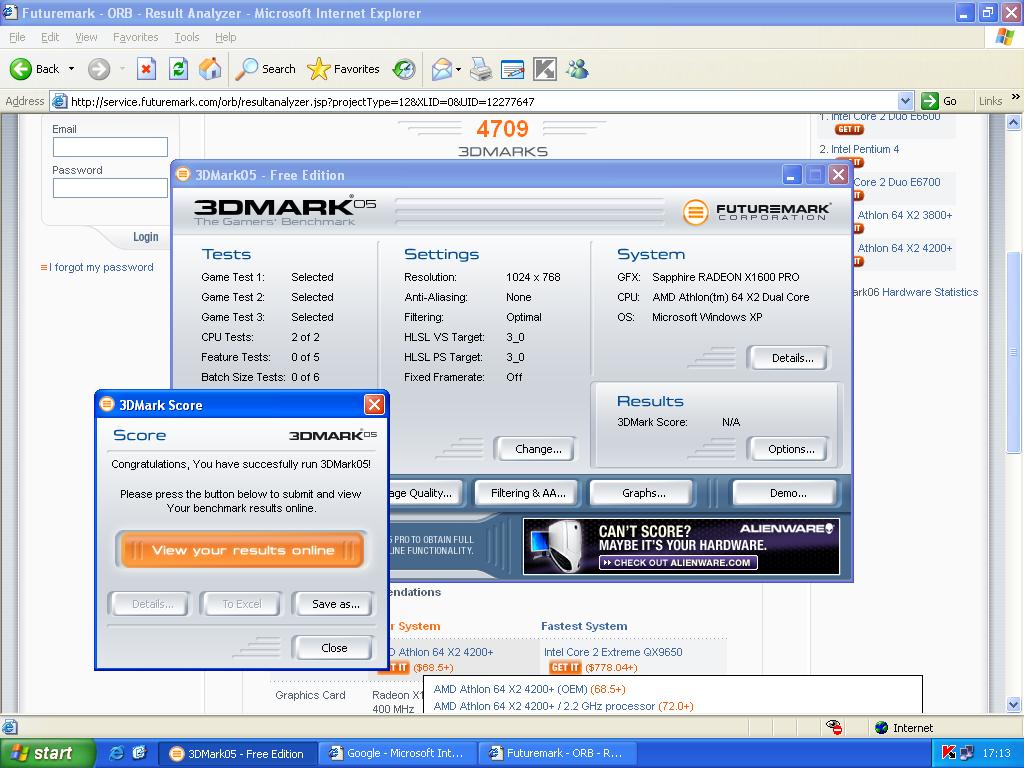Click the scrollbar down arrow of the page

tap(1013, 704)
